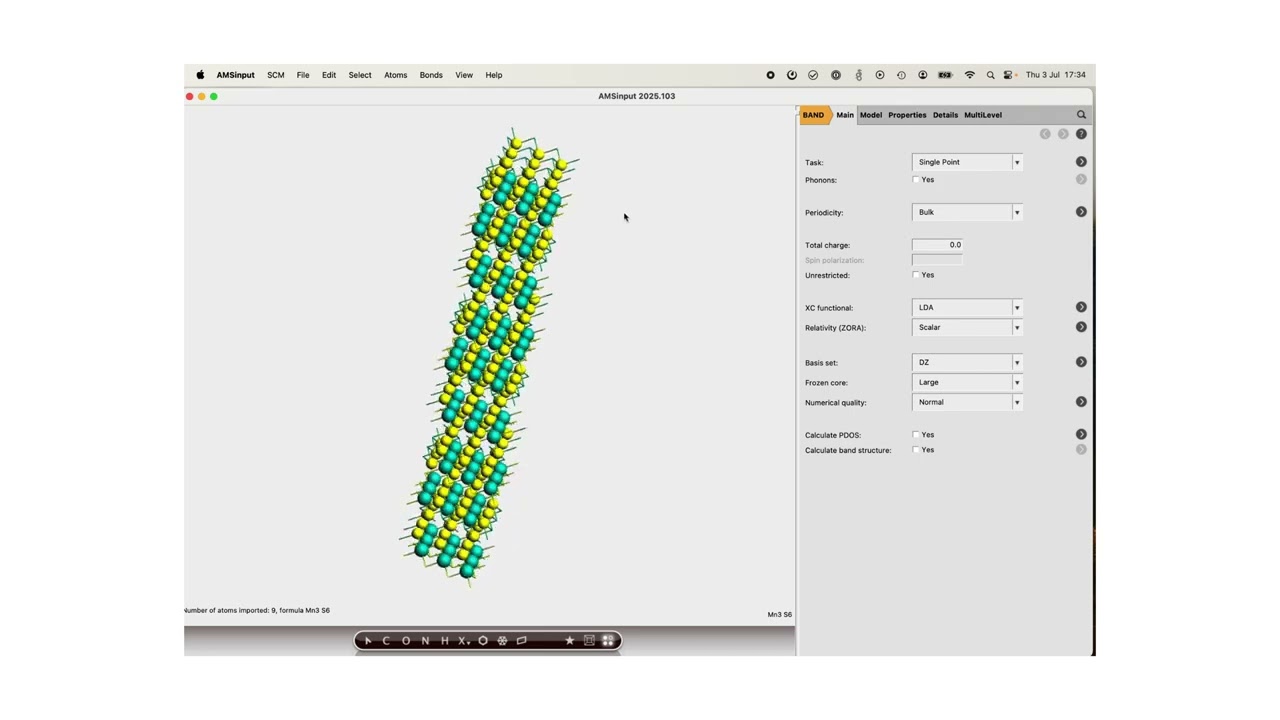Click the Mn3 S6 formula label
The image size is (1280, 720).
point(780,615)
